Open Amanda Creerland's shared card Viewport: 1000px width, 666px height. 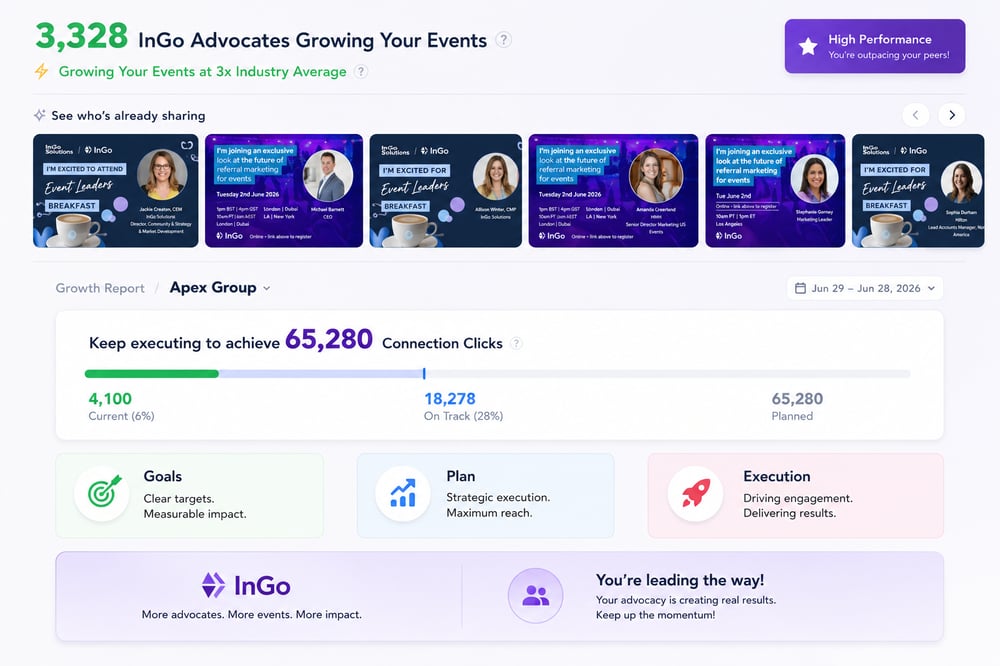coord(614,191)
